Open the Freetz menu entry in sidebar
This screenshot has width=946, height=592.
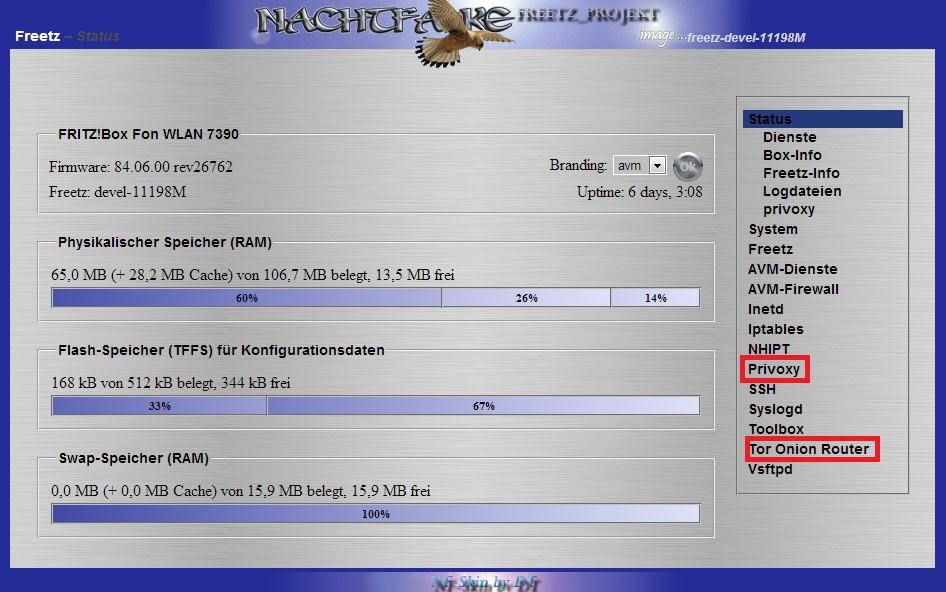point(770,249)
